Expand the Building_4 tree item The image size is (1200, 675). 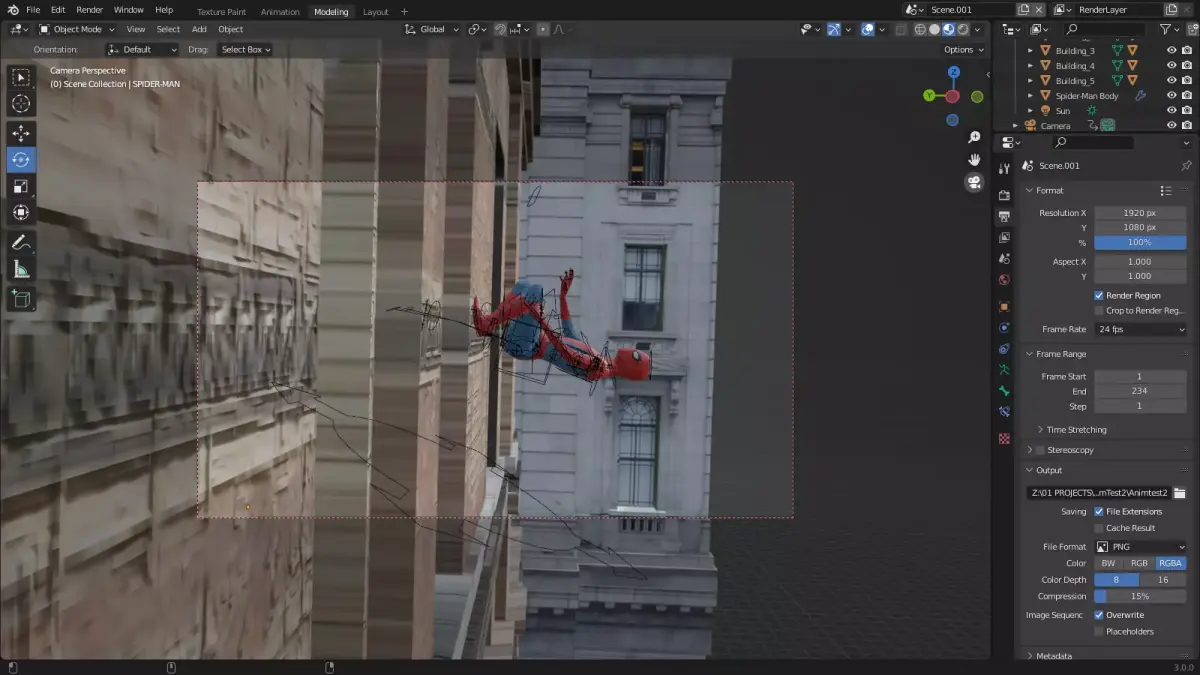tap(1031, 65)
